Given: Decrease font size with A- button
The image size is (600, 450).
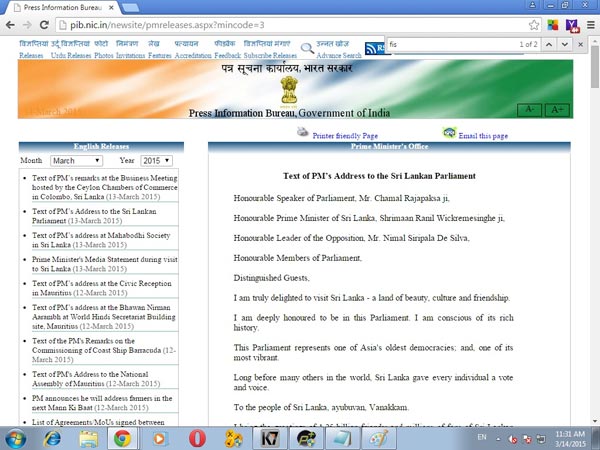Looking at the screenshot, I should pos(528,109).
